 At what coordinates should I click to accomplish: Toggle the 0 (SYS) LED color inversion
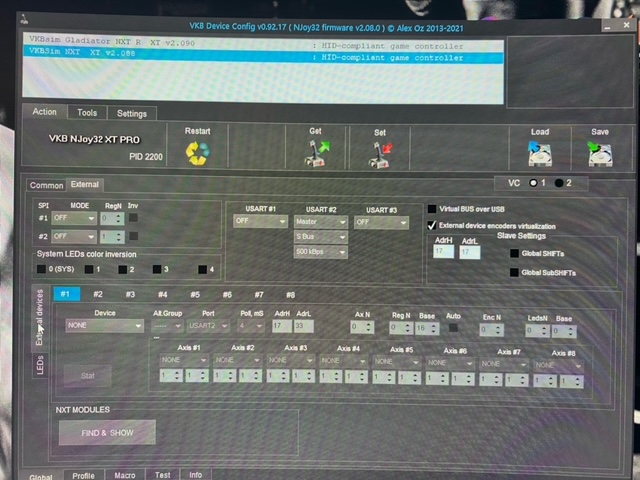click(x=41, y=269)
